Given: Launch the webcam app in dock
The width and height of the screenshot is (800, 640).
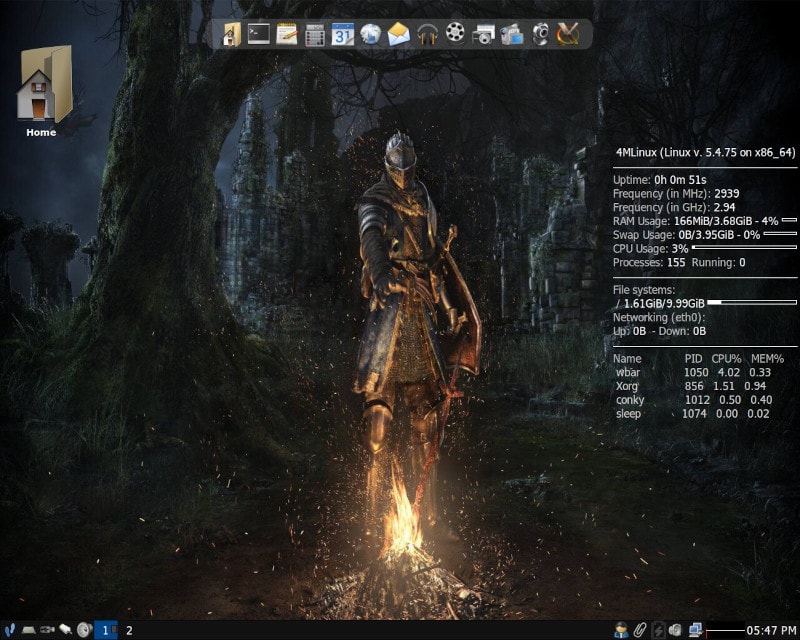Looking at the screenshot, I should click(x=541, y=34).
